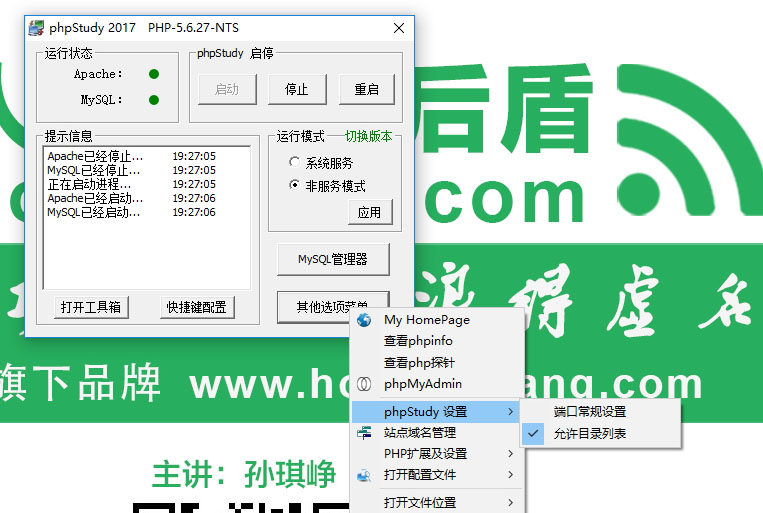This screenshot has width=763, height=513.
Task: Select the 'MySQL已经停止...' log line
Action: (131, 170)
